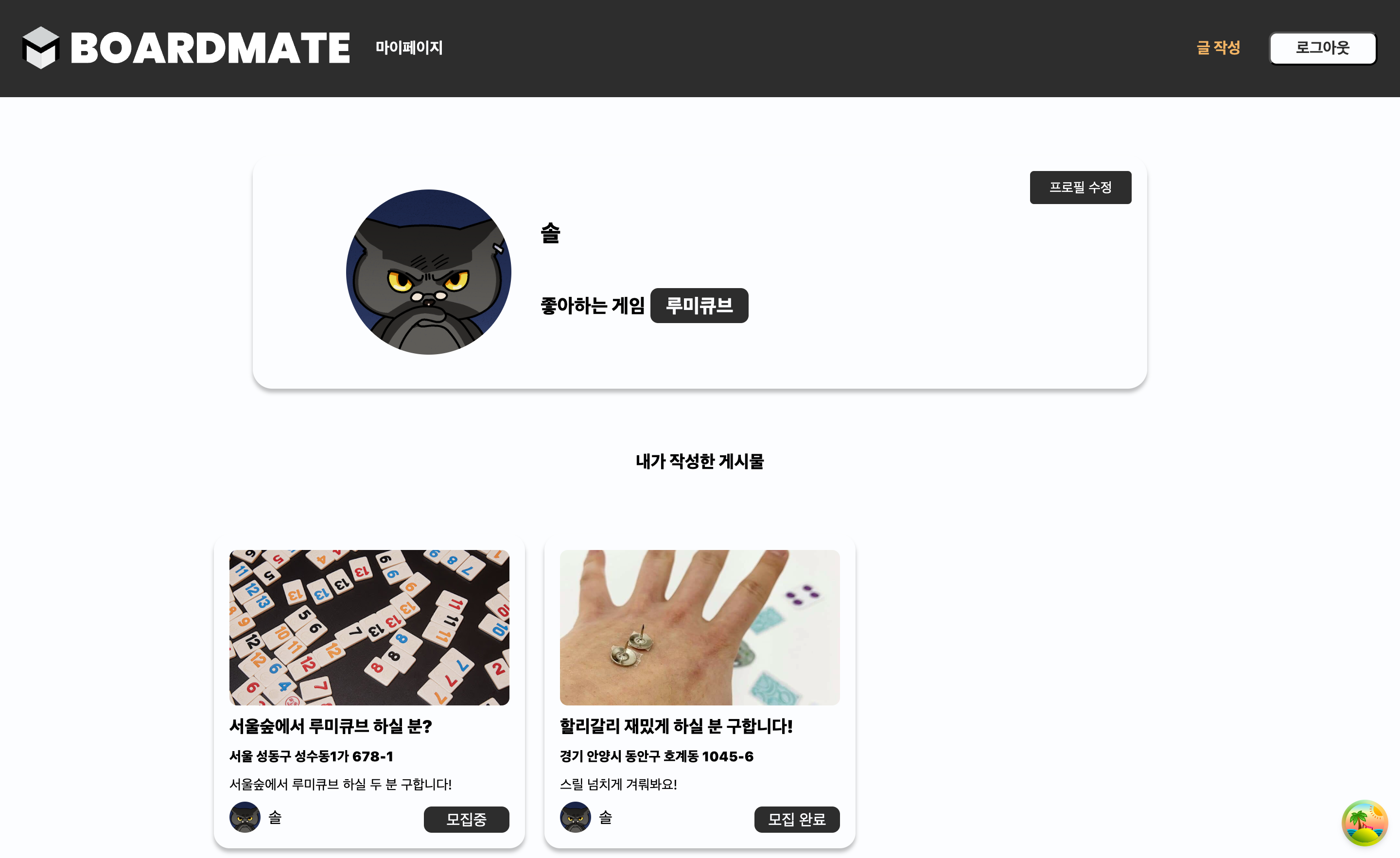Click the BOARDMATE cube logo icon
Viewport: 1400px width, 858px height.
pyautogui.click(x=41, y=48)
